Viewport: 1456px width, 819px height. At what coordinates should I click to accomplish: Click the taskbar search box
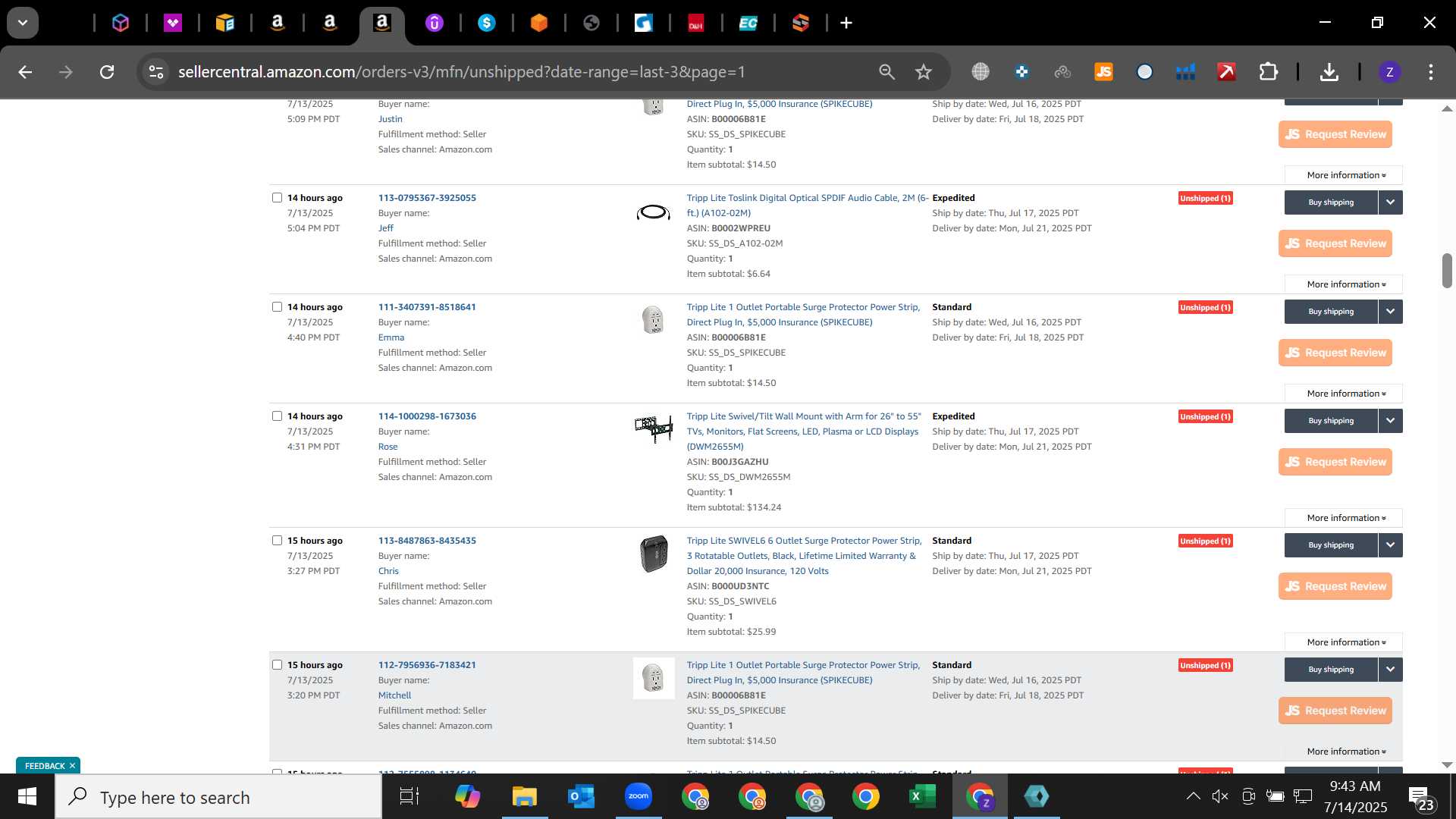click(218, 797)
